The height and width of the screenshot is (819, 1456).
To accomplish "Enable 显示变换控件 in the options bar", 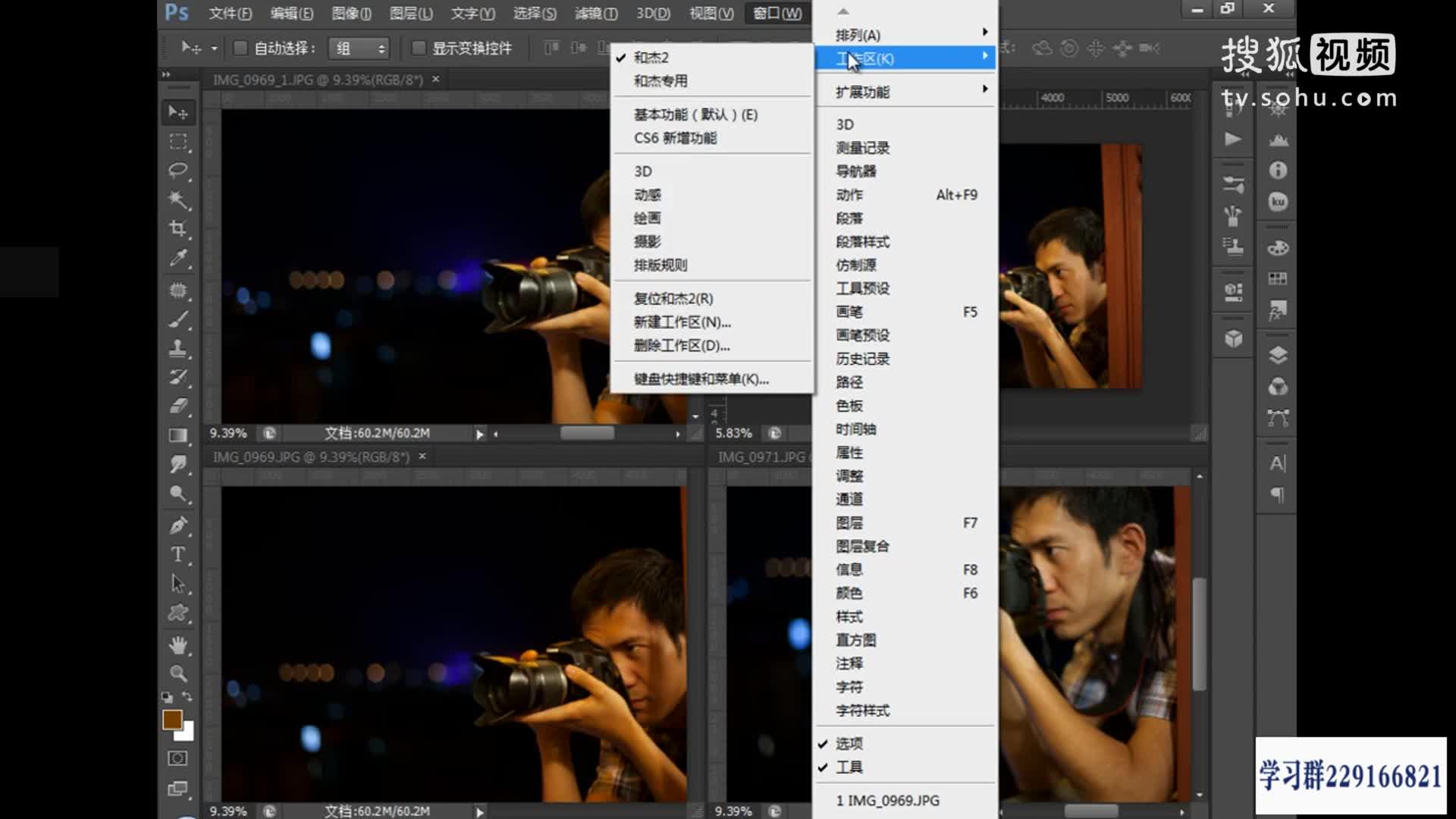I will click(x=419, y=48).
